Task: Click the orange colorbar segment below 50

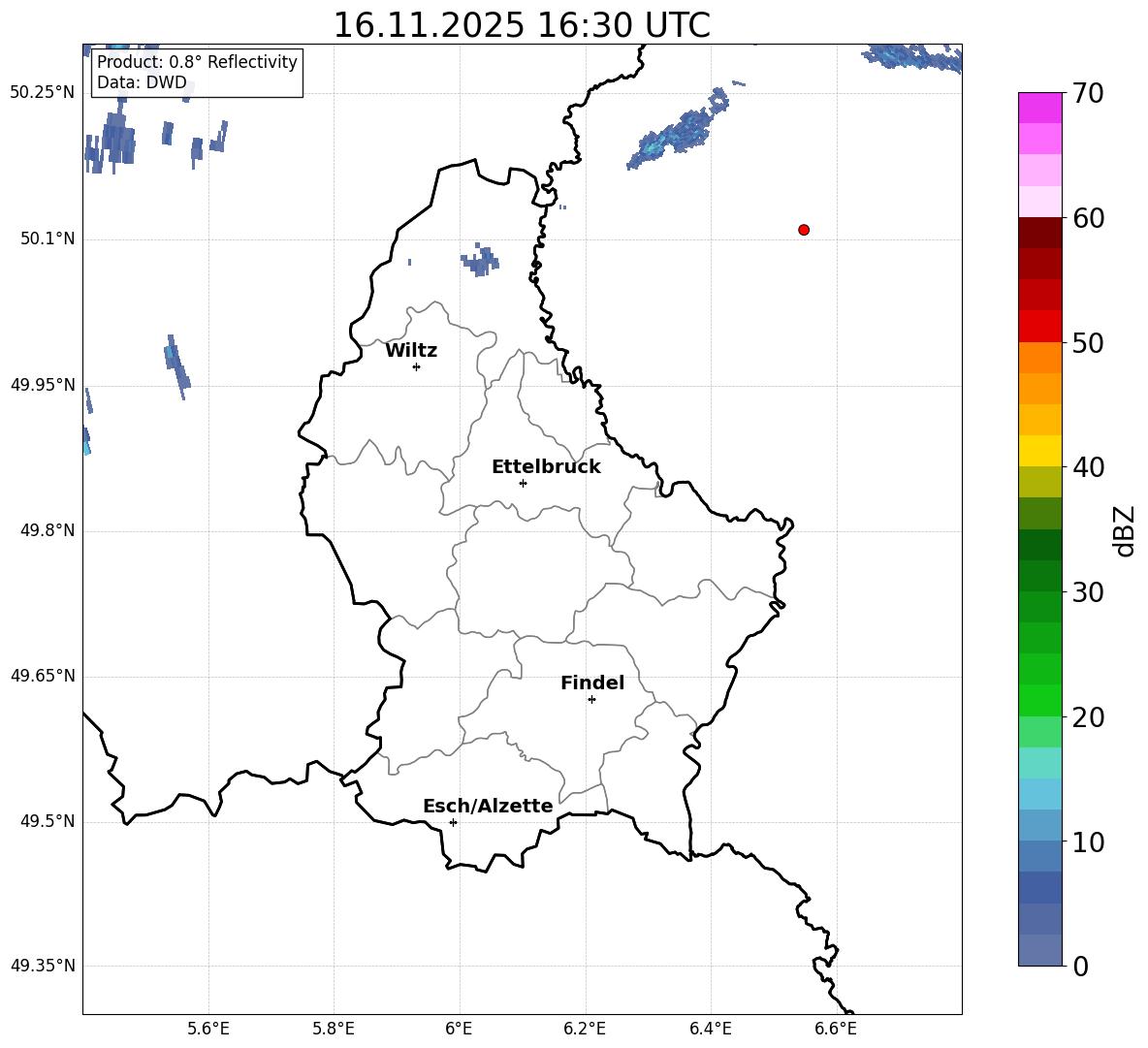Action: tap(1040, 357)
